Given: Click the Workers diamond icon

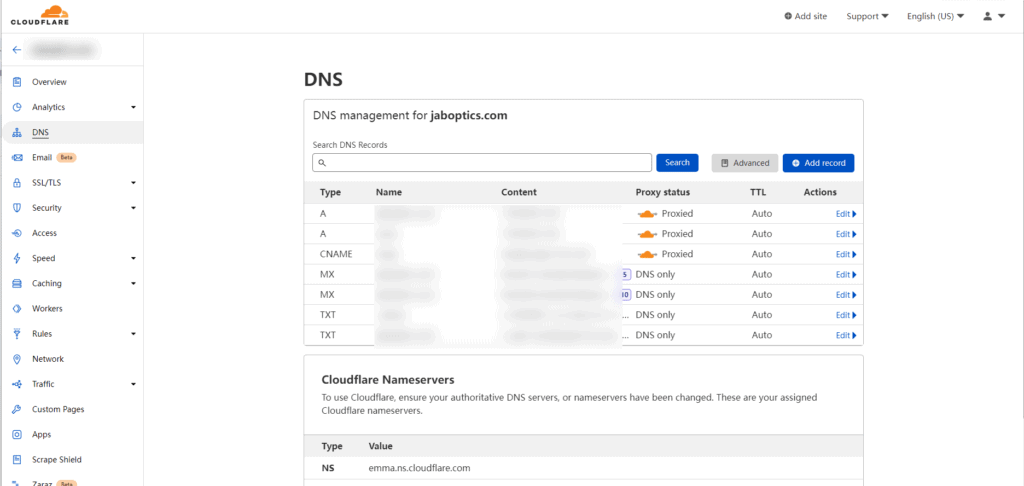Looking at the screenshot, I should (18, 308).
